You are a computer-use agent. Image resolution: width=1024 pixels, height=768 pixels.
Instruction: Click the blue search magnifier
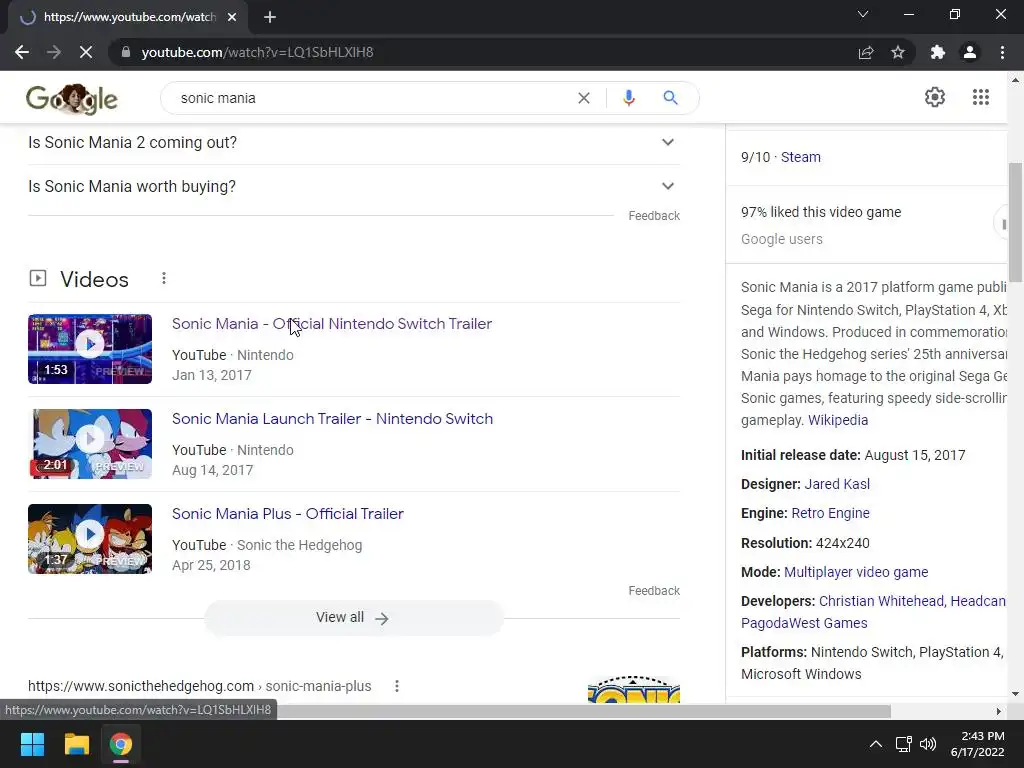pos(670,98)
